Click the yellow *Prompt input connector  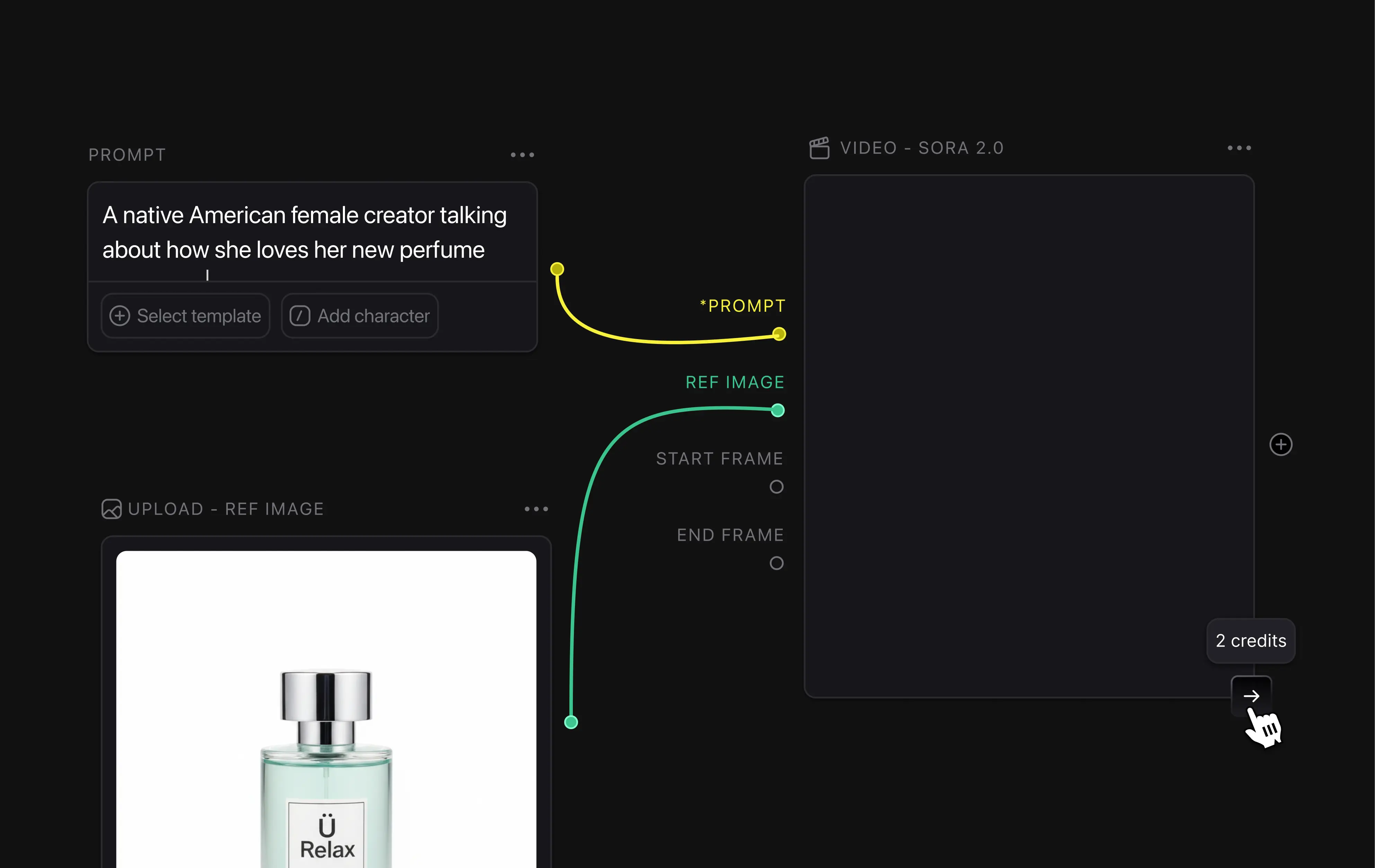[x=779, y=334]
